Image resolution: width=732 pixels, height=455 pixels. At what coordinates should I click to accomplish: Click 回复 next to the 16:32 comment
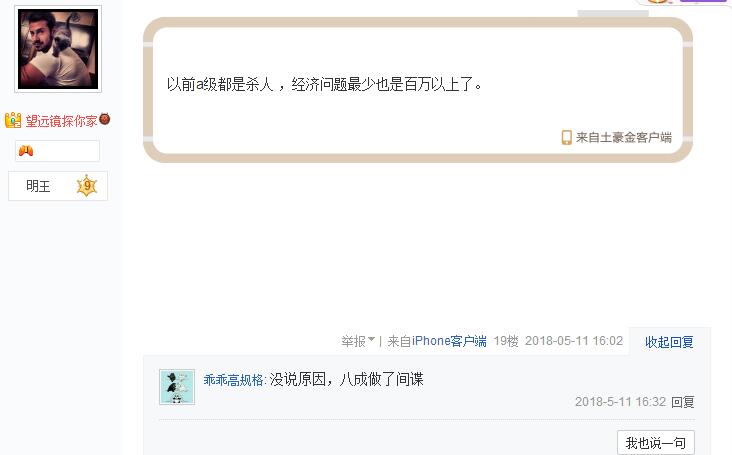[683, 402]
